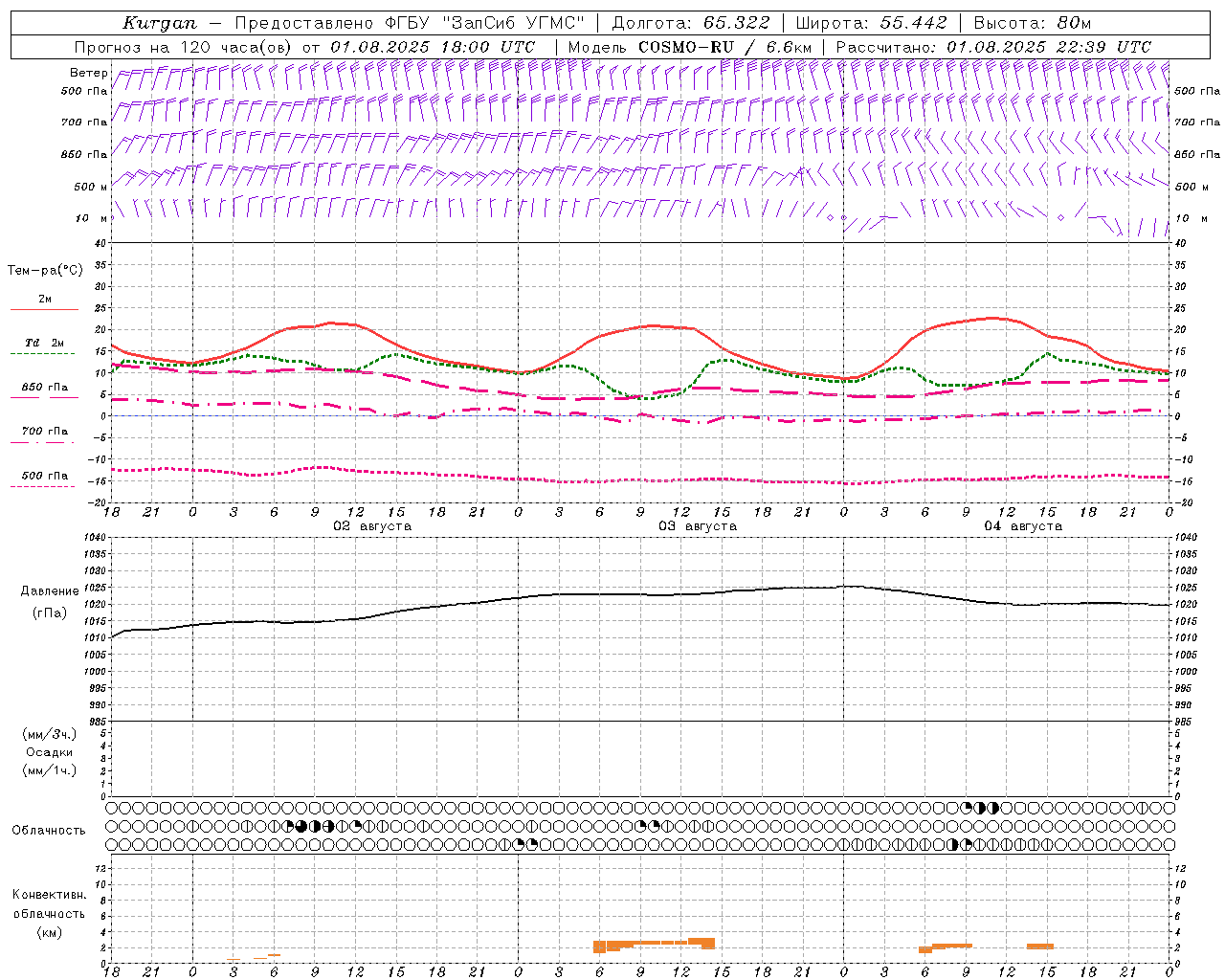
Task: Click the 700 гПа dash-dot legend entry
Action: pyautogui.click(x=44, y=432)
